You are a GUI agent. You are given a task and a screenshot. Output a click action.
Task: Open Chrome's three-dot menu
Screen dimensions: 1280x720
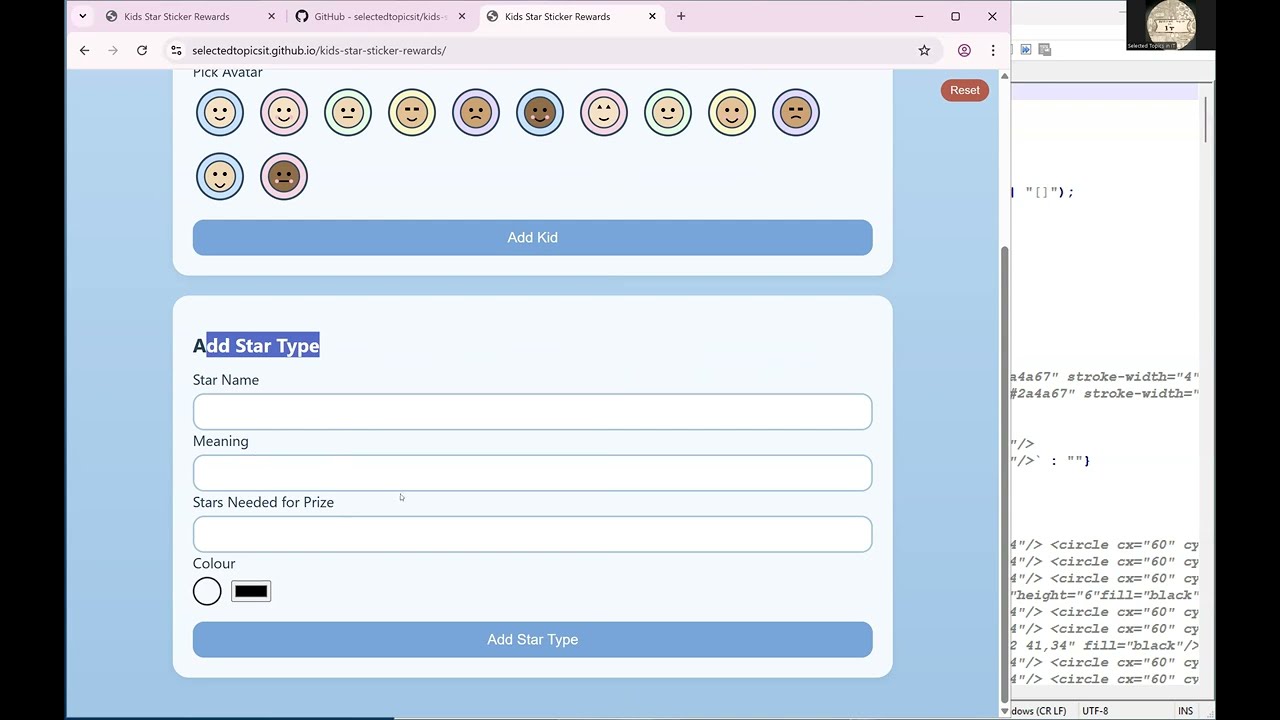[993, 50]
